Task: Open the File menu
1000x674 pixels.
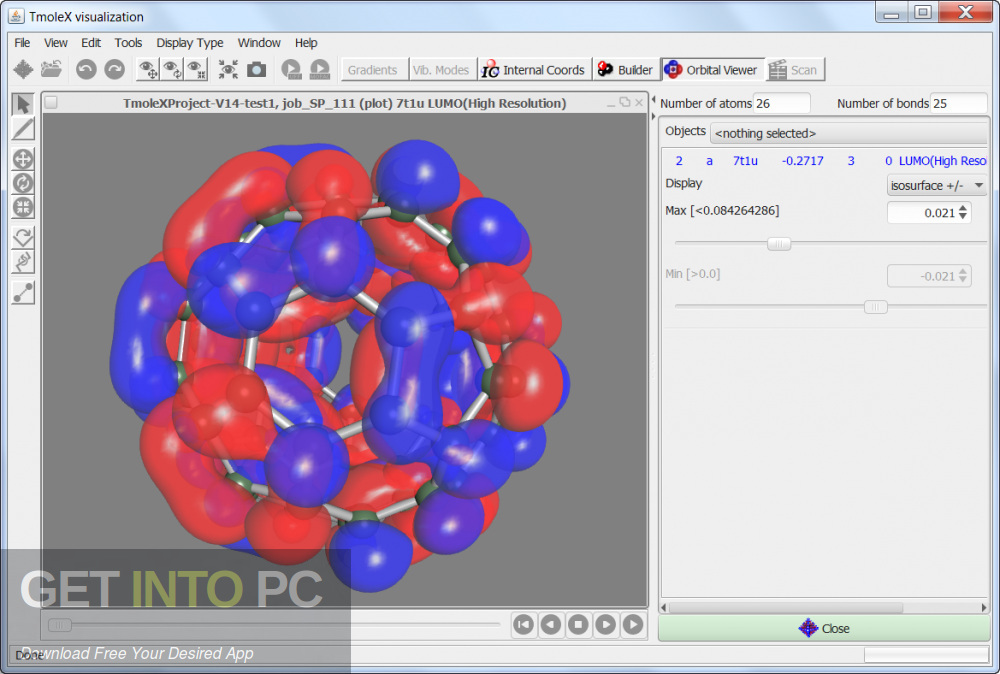Action: tap(22, 43)
